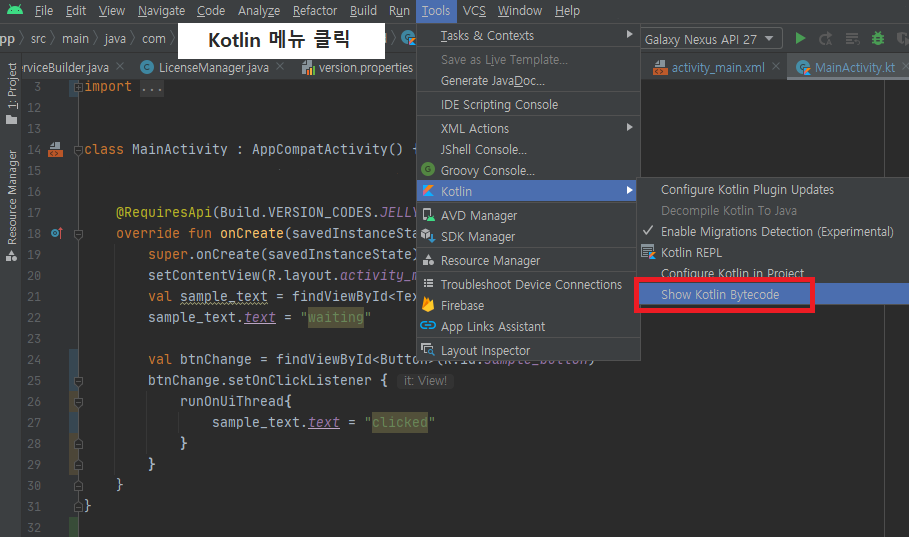
Task: Click the Kotlin logo icon in Tools menu
Action: click(x=428, y=191)
